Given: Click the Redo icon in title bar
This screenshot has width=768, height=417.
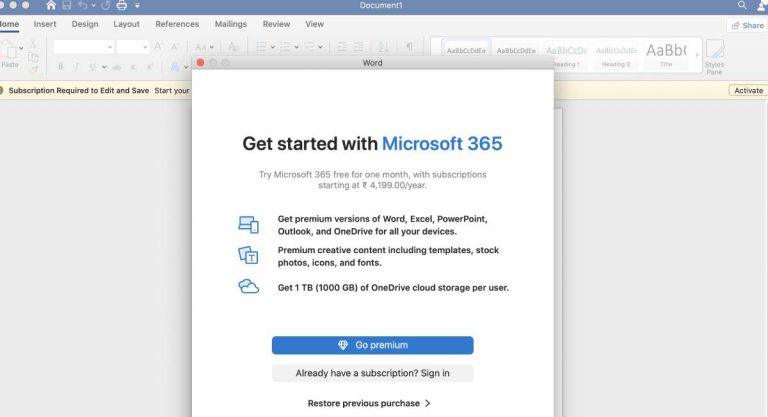Looking at the screenshot, I should (105, 5).
